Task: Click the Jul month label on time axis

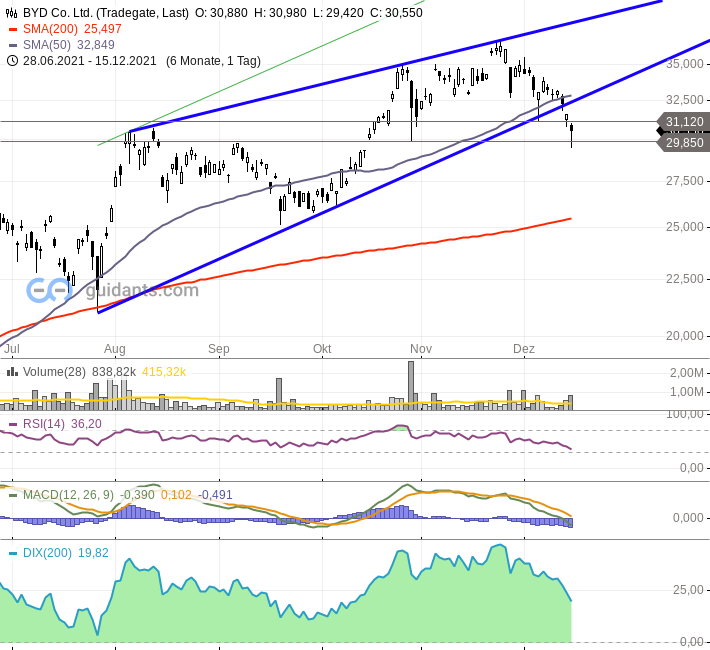Action: point(12,349)
